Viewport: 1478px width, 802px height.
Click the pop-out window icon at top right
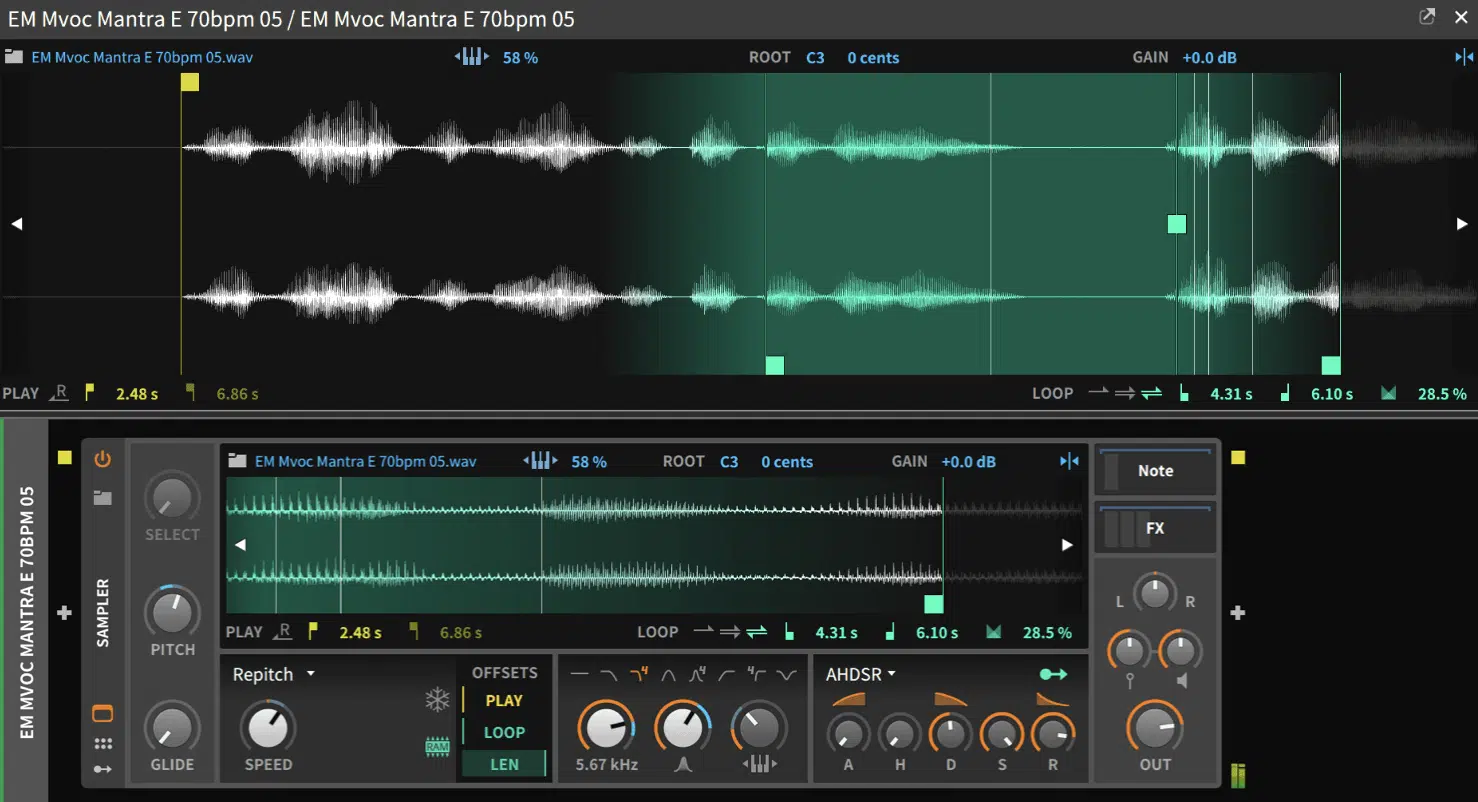pyautogui.click(x=1427, y=17)
